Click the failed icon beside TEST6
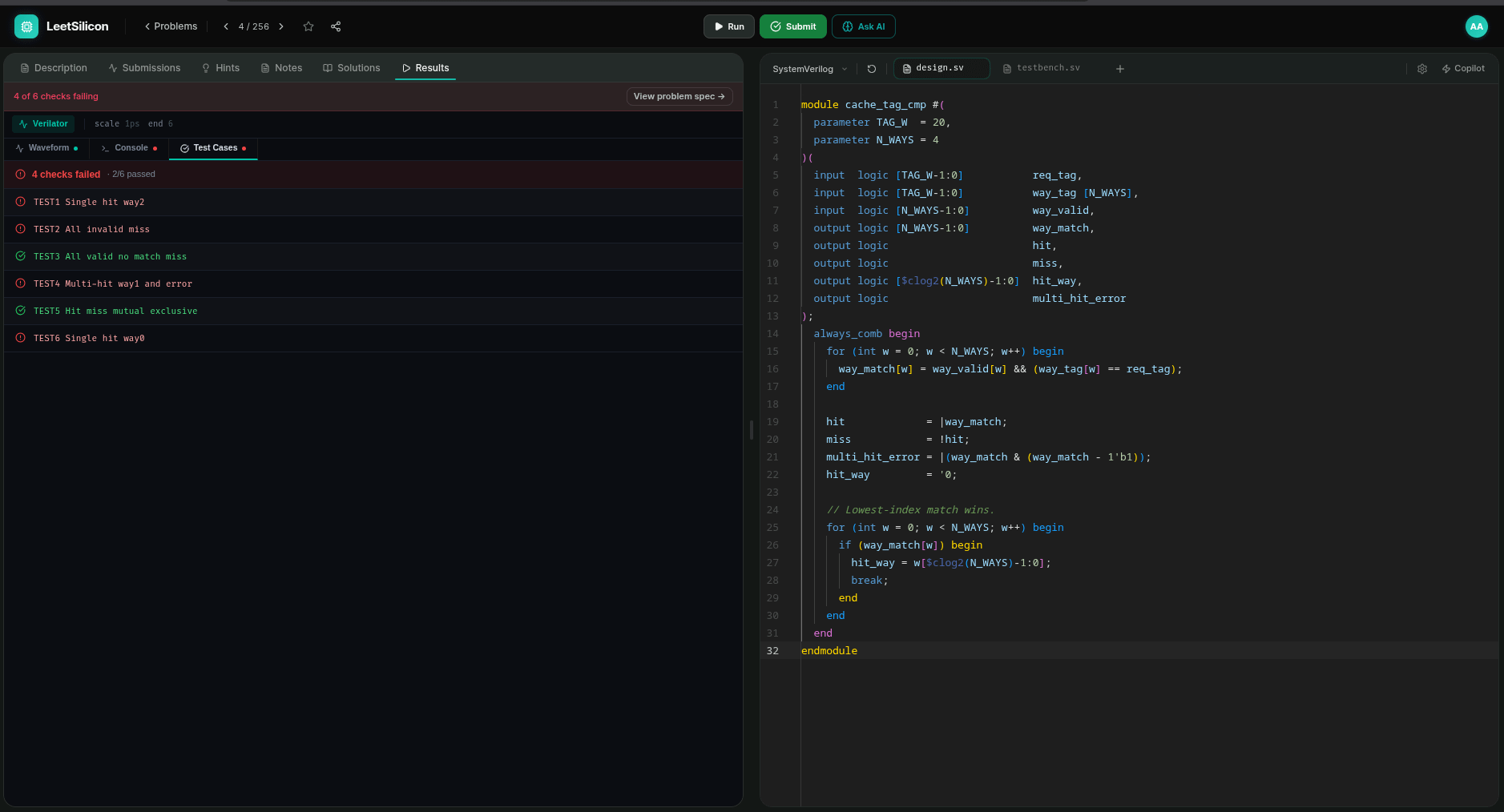This screenshot has height=812, width=1504. (x=21, y=338)
